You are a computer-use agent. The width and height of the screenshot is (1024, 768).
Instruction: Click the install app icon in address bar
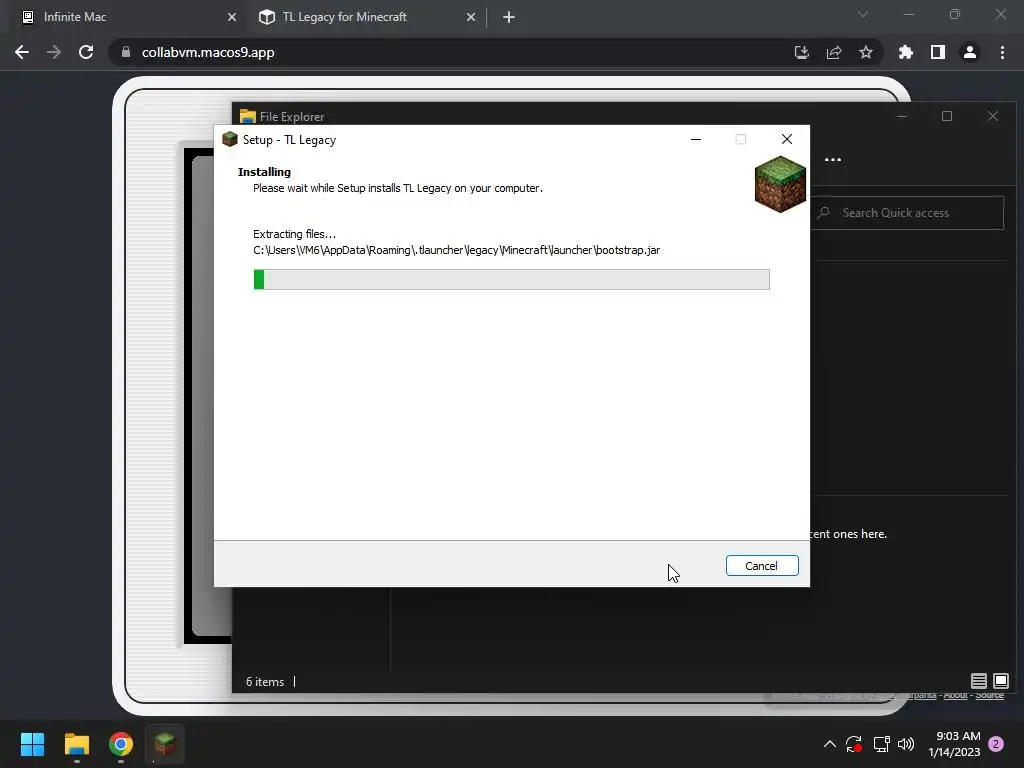point(801,52)
